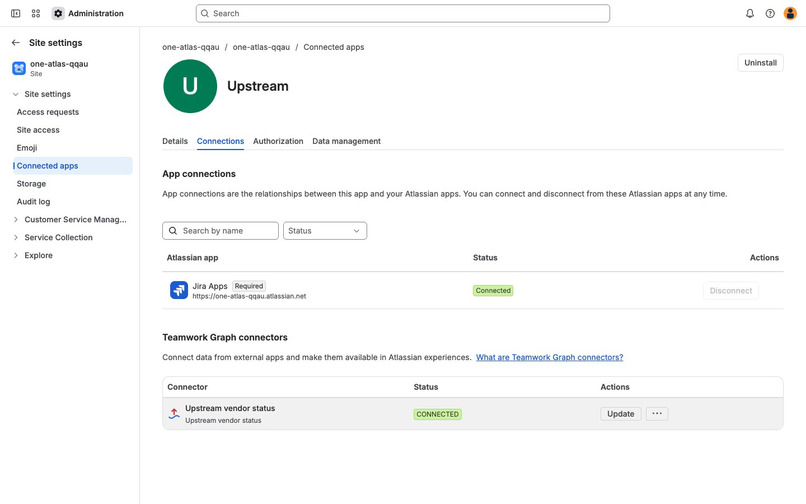Open Access requests in sidebar

48,112
